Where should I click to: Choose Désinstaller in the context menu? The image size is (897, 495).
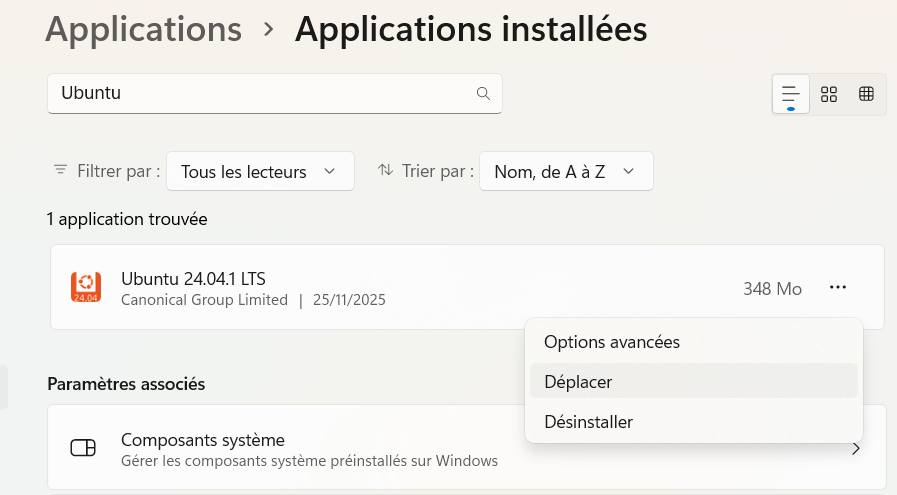[x=693, y=422]
